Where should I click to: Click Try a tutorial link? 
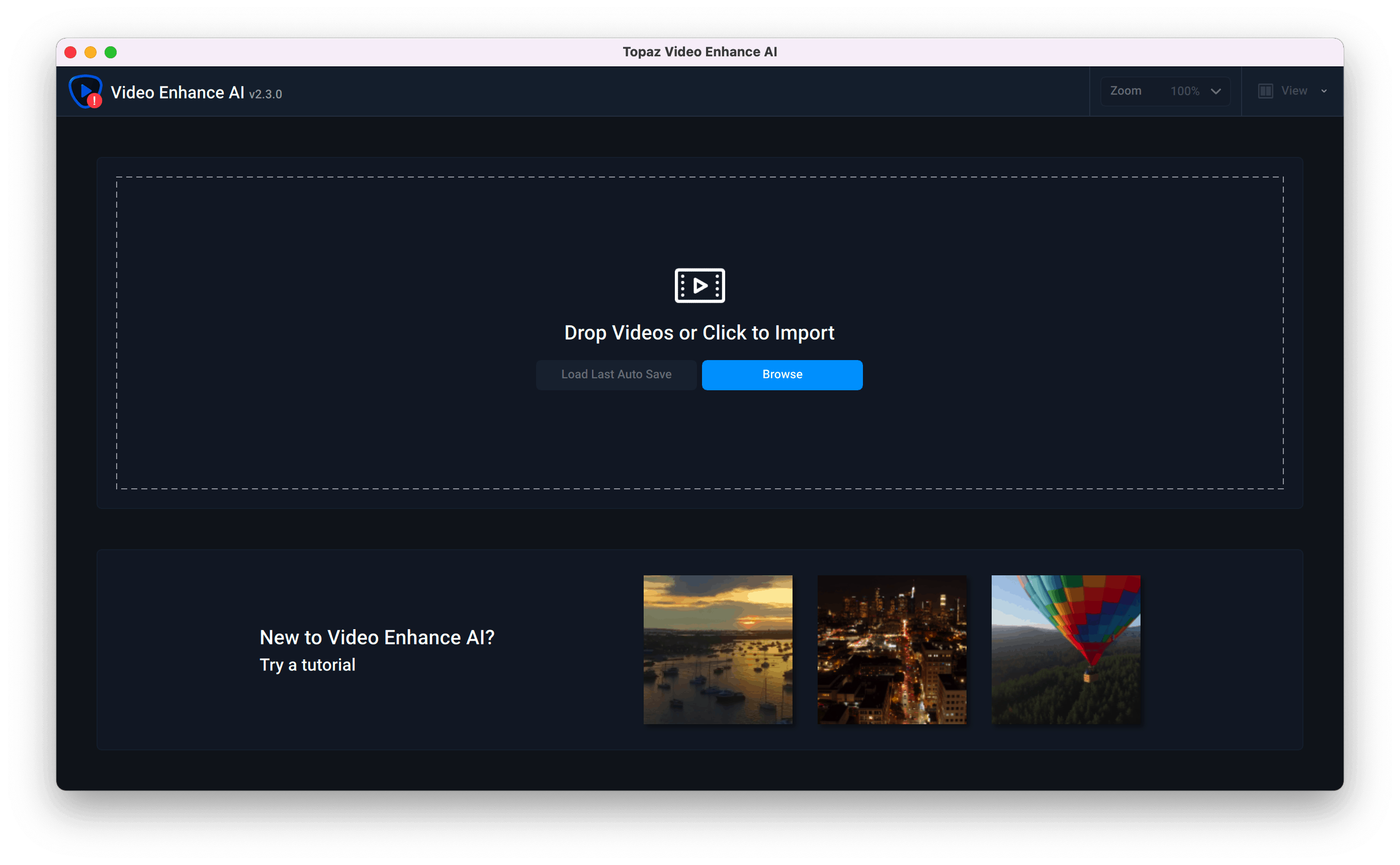tap(307, 663)
